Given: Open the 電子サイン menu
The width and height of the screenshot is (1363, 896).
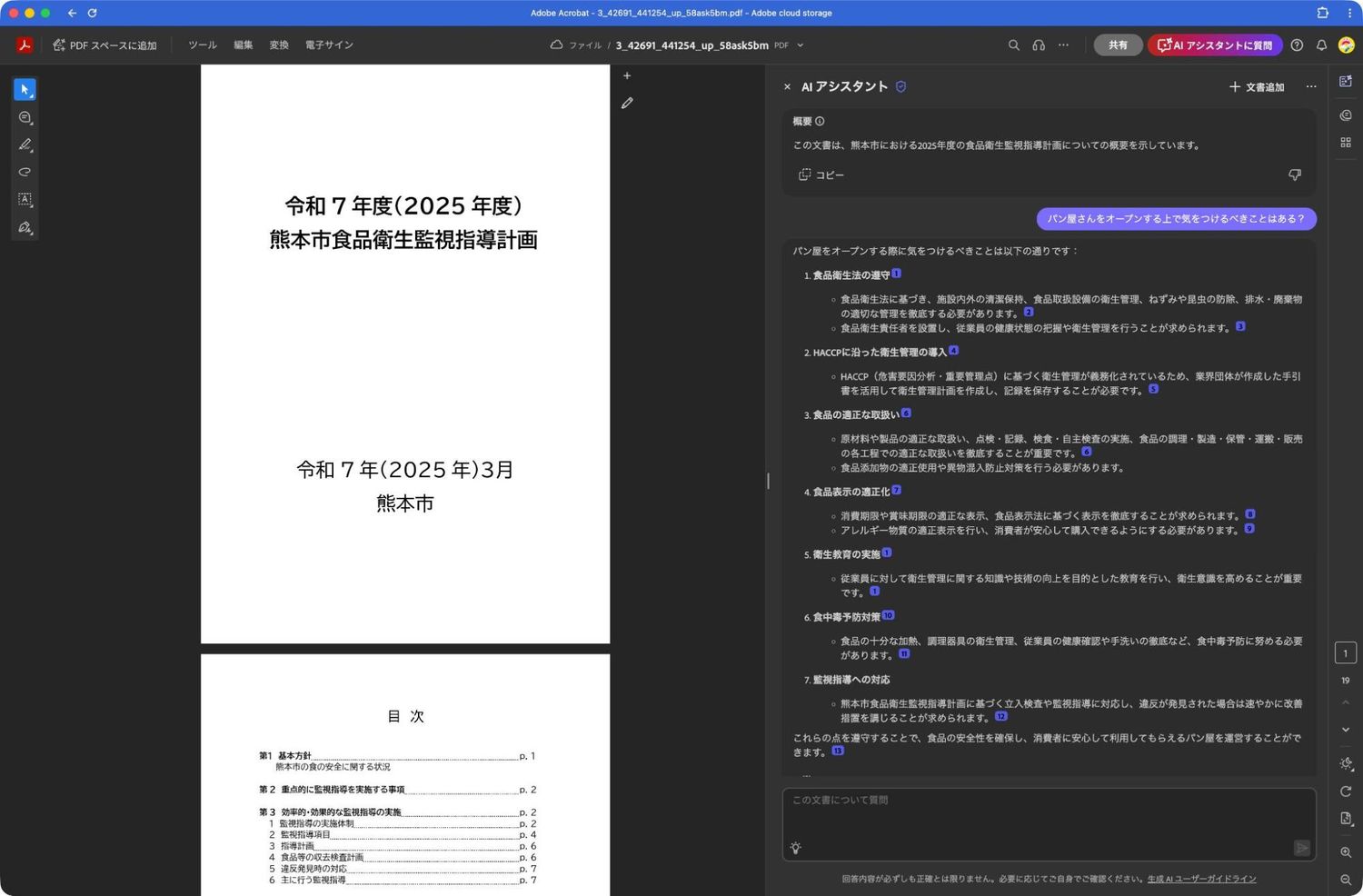Looking at the screenshot, I should (x=328, y=45).
